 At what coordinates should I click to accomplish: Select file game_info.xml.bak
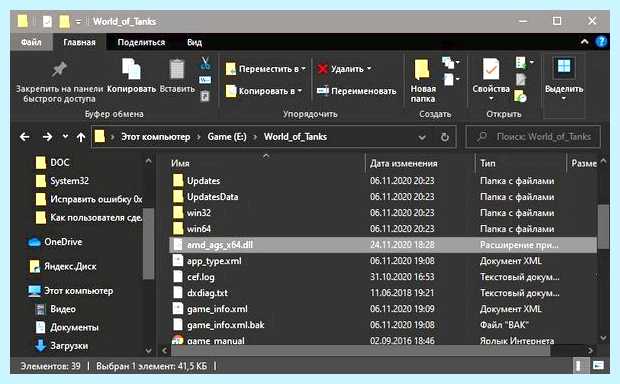pyautogui.click(x=225, y=325)
